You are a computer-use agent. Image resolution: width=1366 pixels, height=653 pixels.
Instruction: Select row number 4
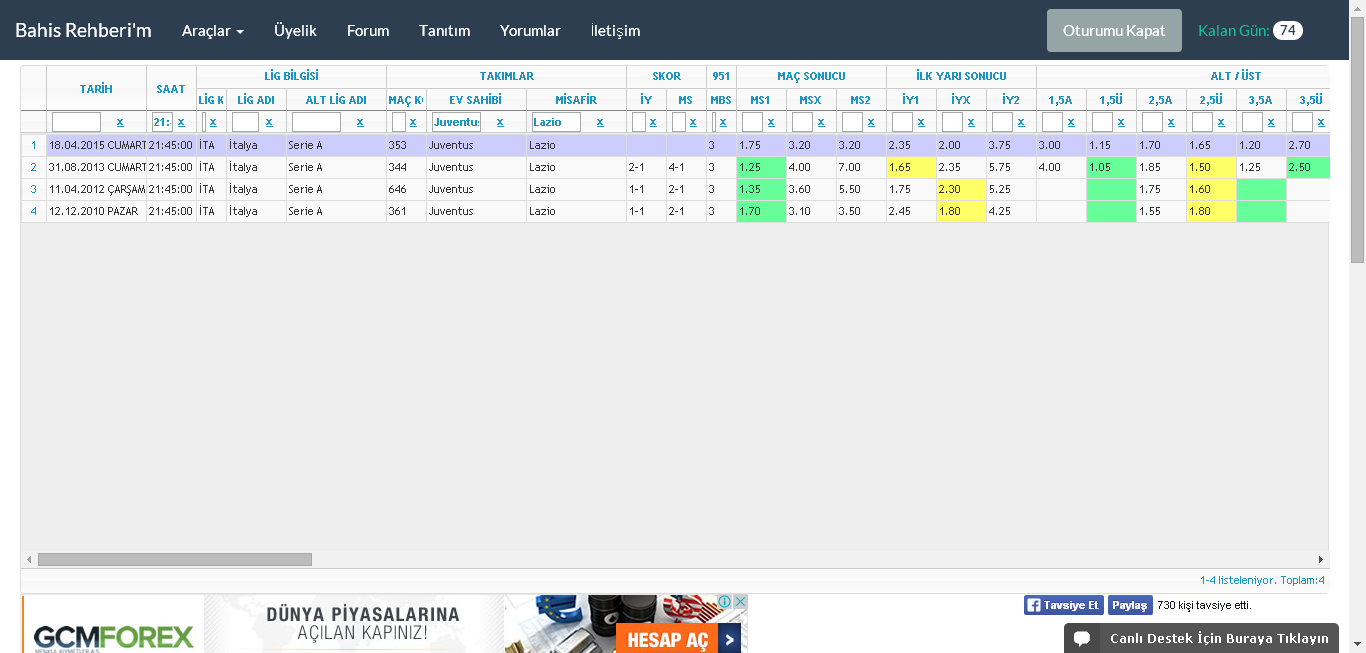click(33, 211)
